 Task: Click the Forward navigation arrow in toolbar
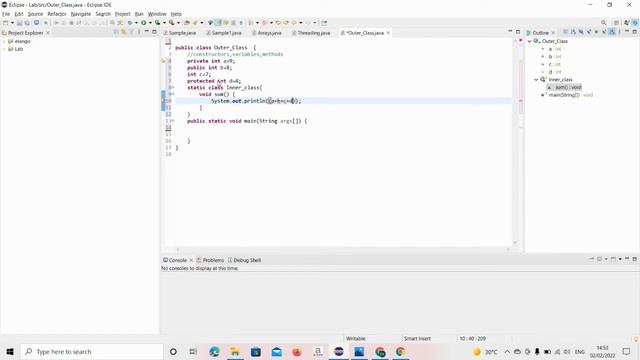pos(308,23)
